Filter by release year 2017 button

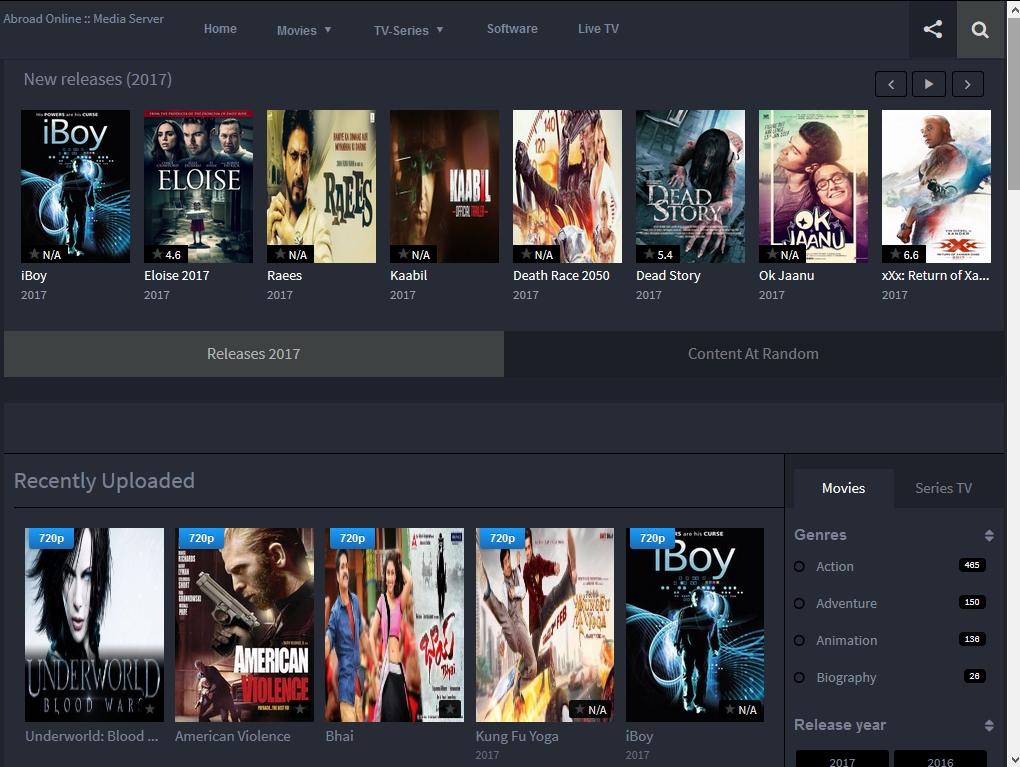tap(842, 759)
